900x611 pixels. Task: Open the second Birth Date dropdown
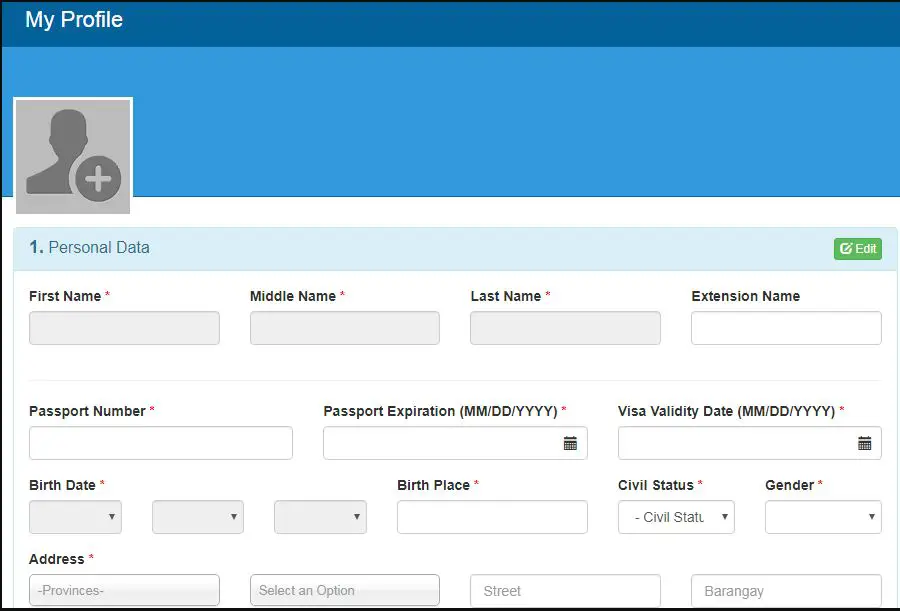click(198, 517)
